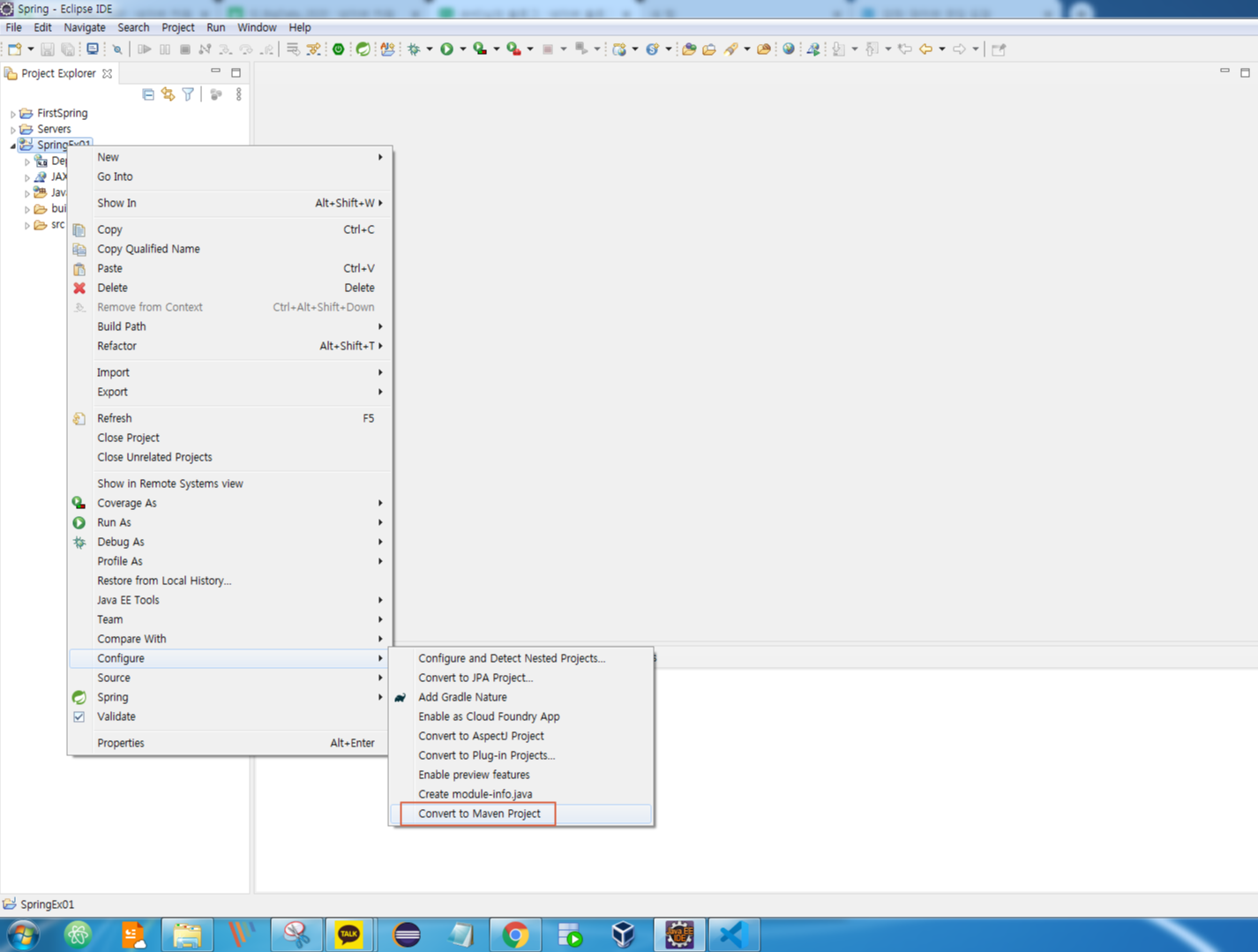This screenshot has width=1258, height=952.
Task: Click the SpringEx01 status bar label
Action: pyautogui.click(x=47, y=904)
